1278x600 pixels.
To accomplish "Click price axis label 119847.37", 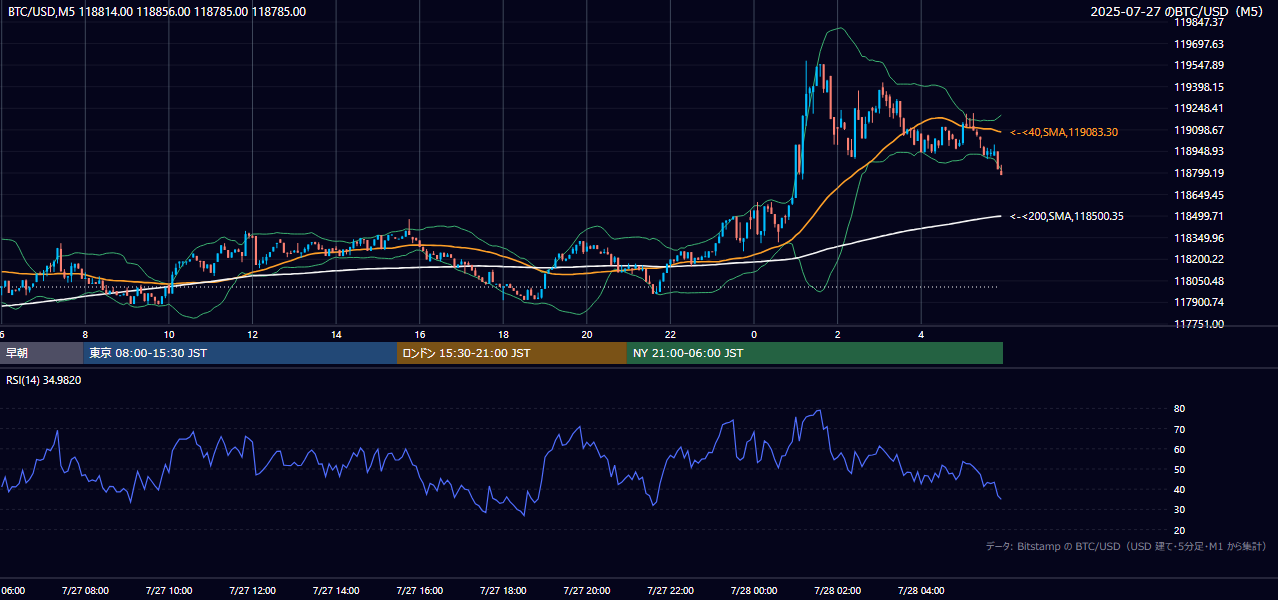I will pyautogui.click(x=1199, y=22).
